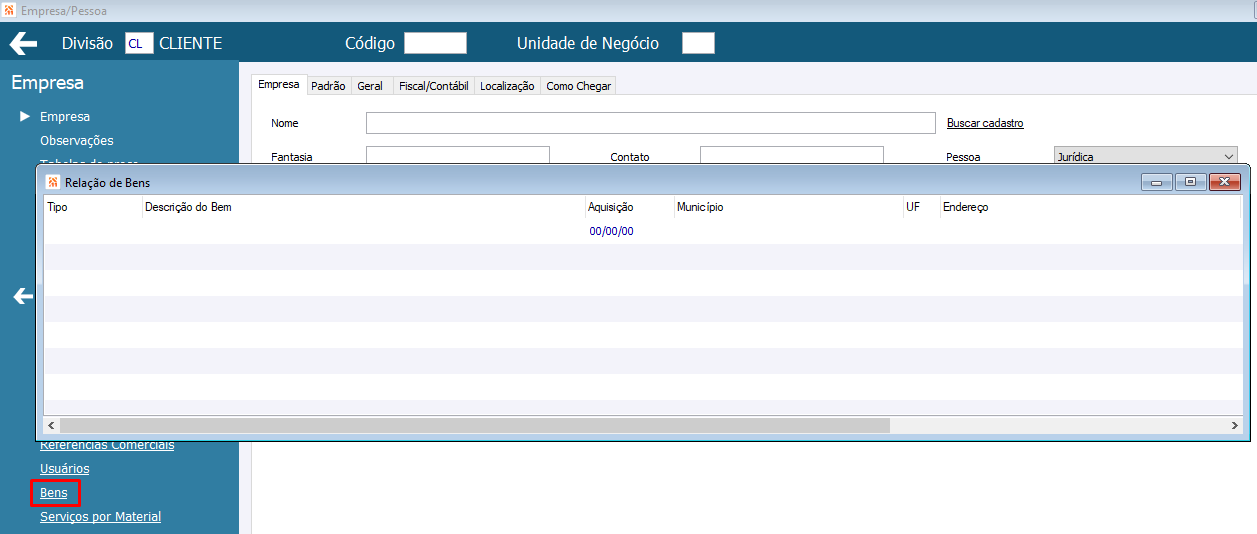The width and height of the screenshot is (1257, 534).
Task: Click the Unidade de Negócio field
Action: coord(698,43)
